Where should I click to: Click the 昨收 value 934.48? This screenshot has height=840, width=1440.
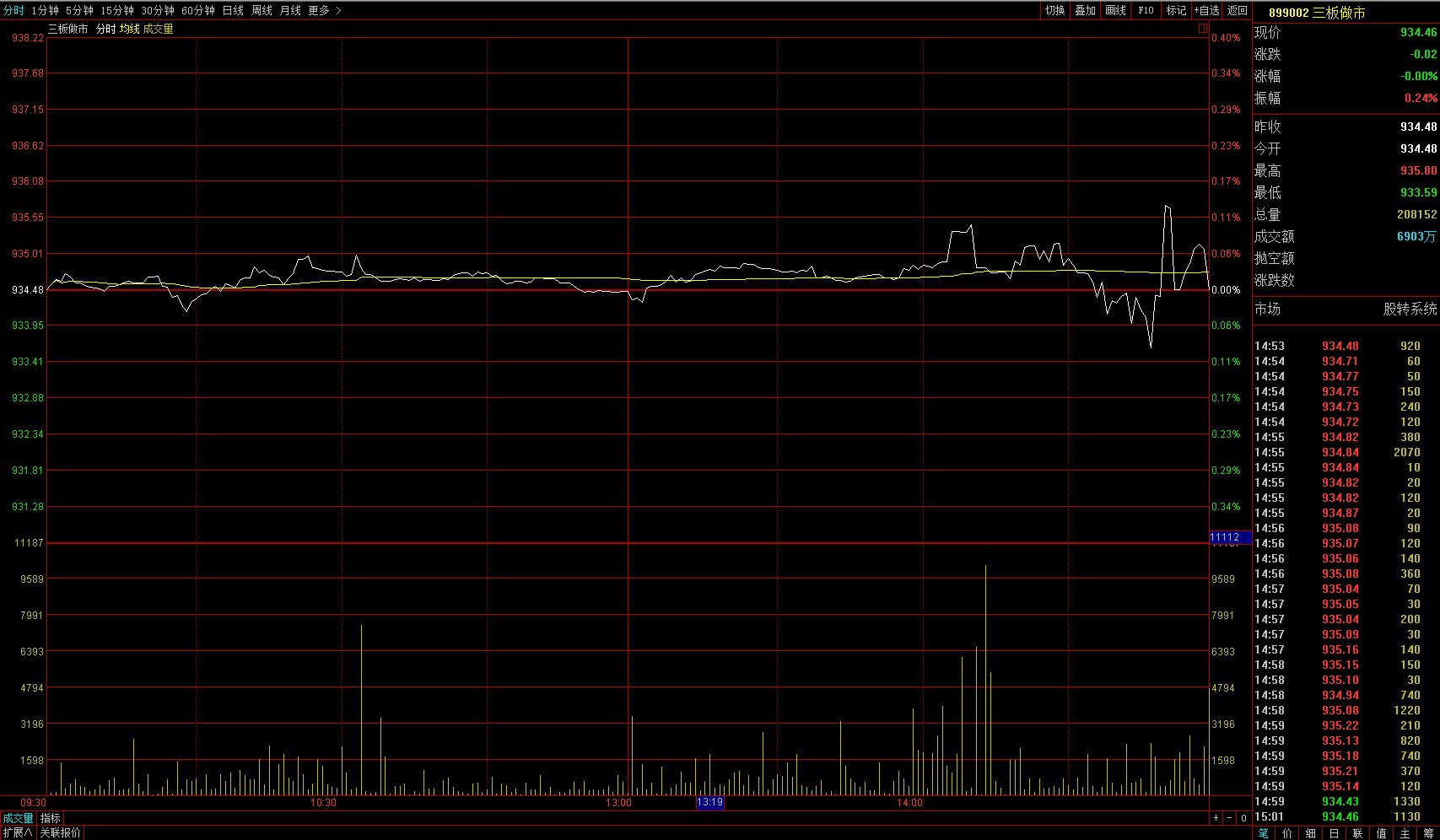click(x=1418, y=127)
